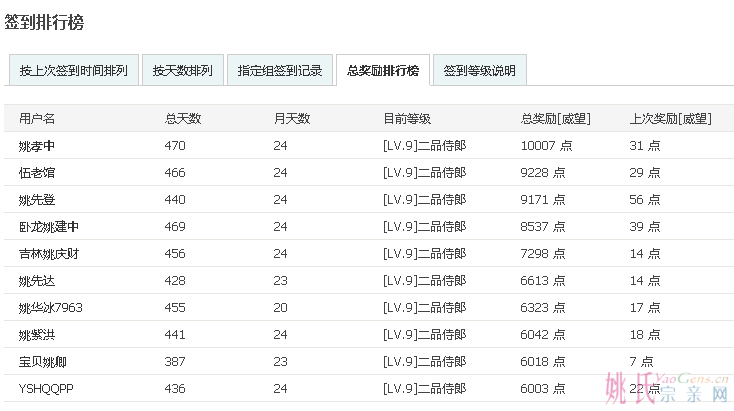Open user 姚先登 link
The height and width of the screenshot is (411, 734).
(37, 200)
